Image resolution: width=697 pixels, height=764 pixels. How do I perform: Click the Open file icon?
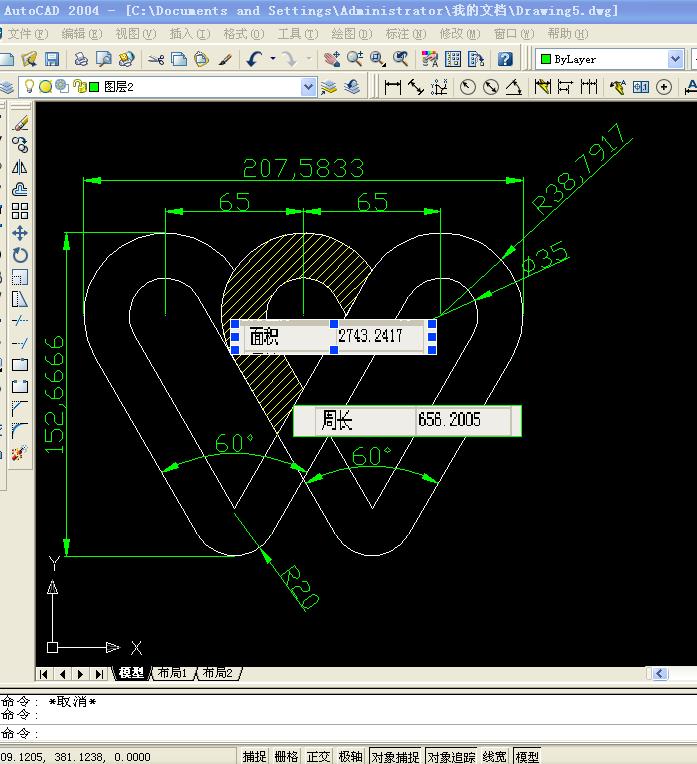pos(29,59)
